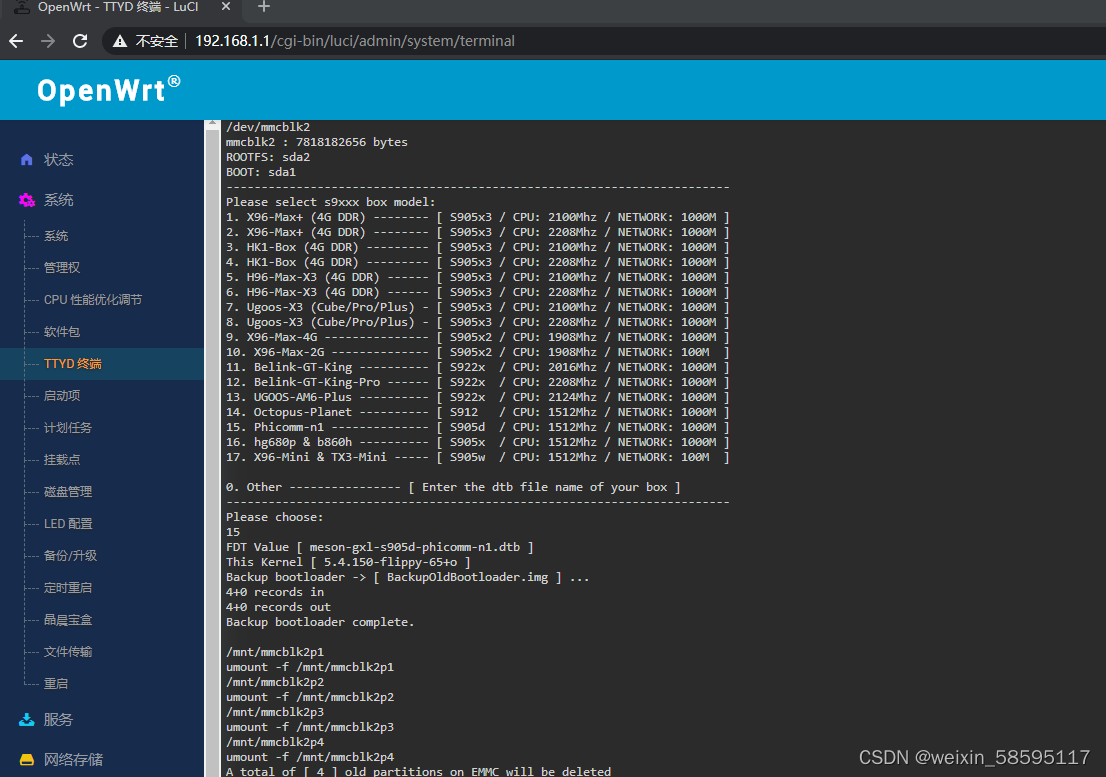The height and width of the screenshot is (777, 1106).
Task: Click the house icon next to 状态
Action: click(x=27, y=159)
